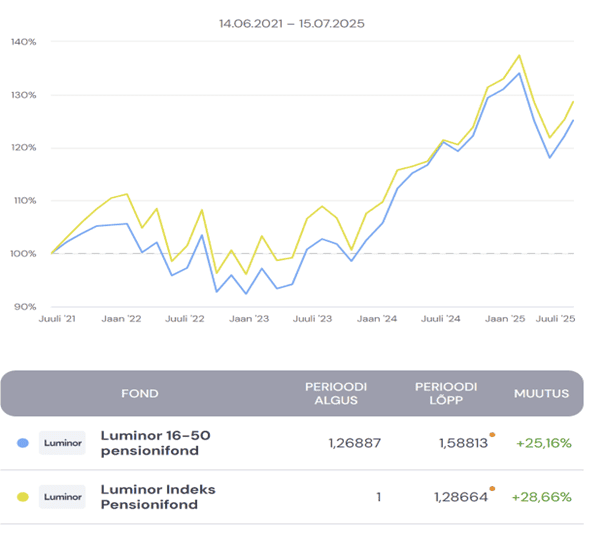Open the Luminor Indeks Pensionifond fund name
Screen dimensions: 605x537
pos(158,497)
